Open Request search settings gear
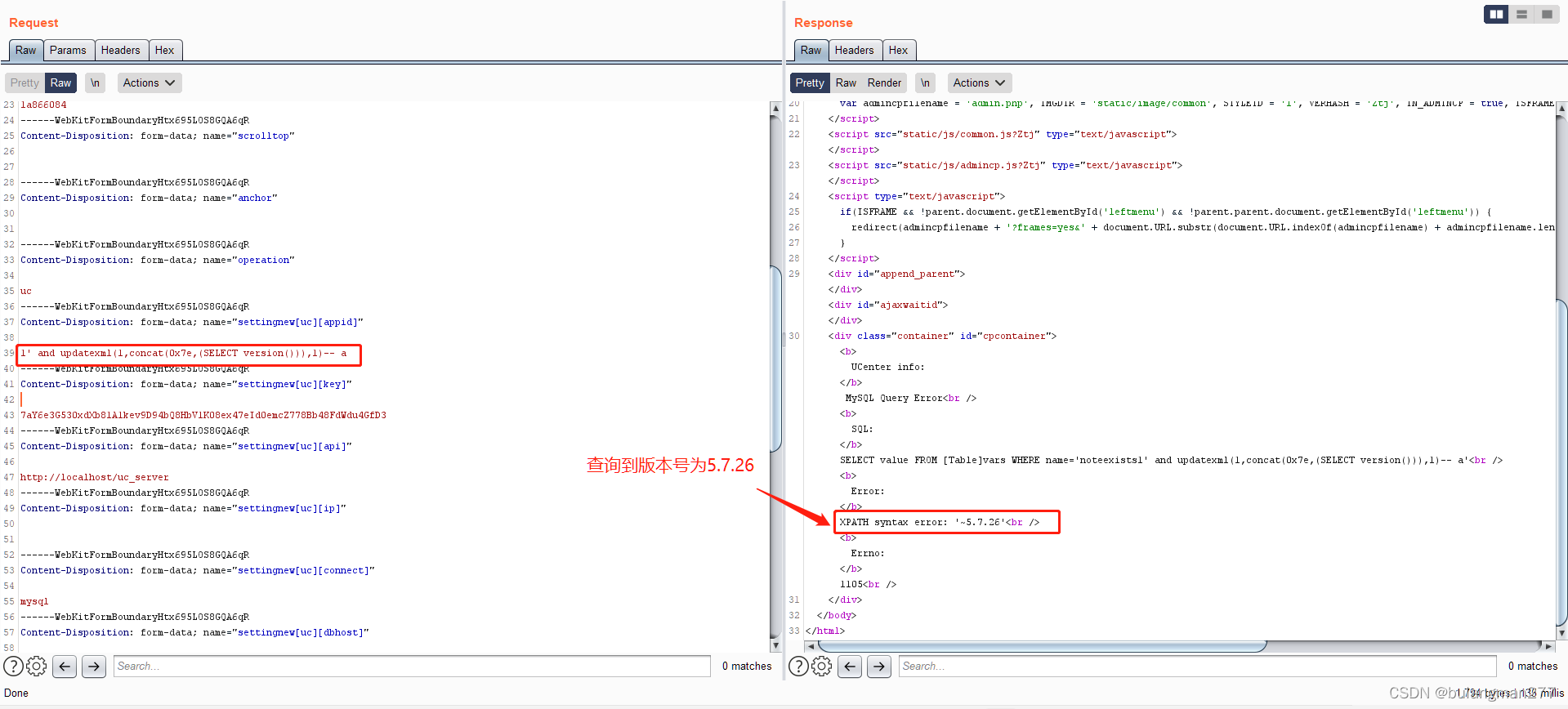The height and width of the screenshot is (709, 1568). coord(37,667)
